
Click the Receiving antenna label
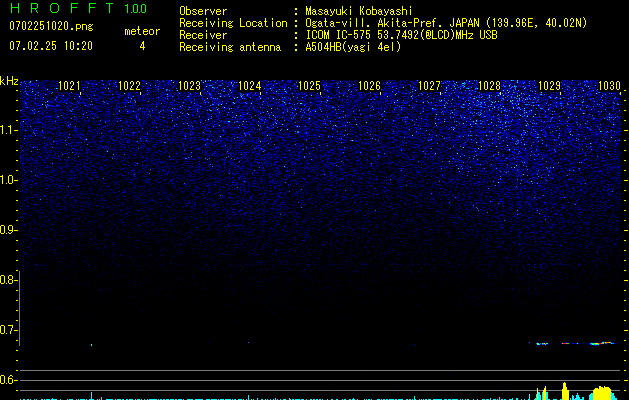(230, 47)
